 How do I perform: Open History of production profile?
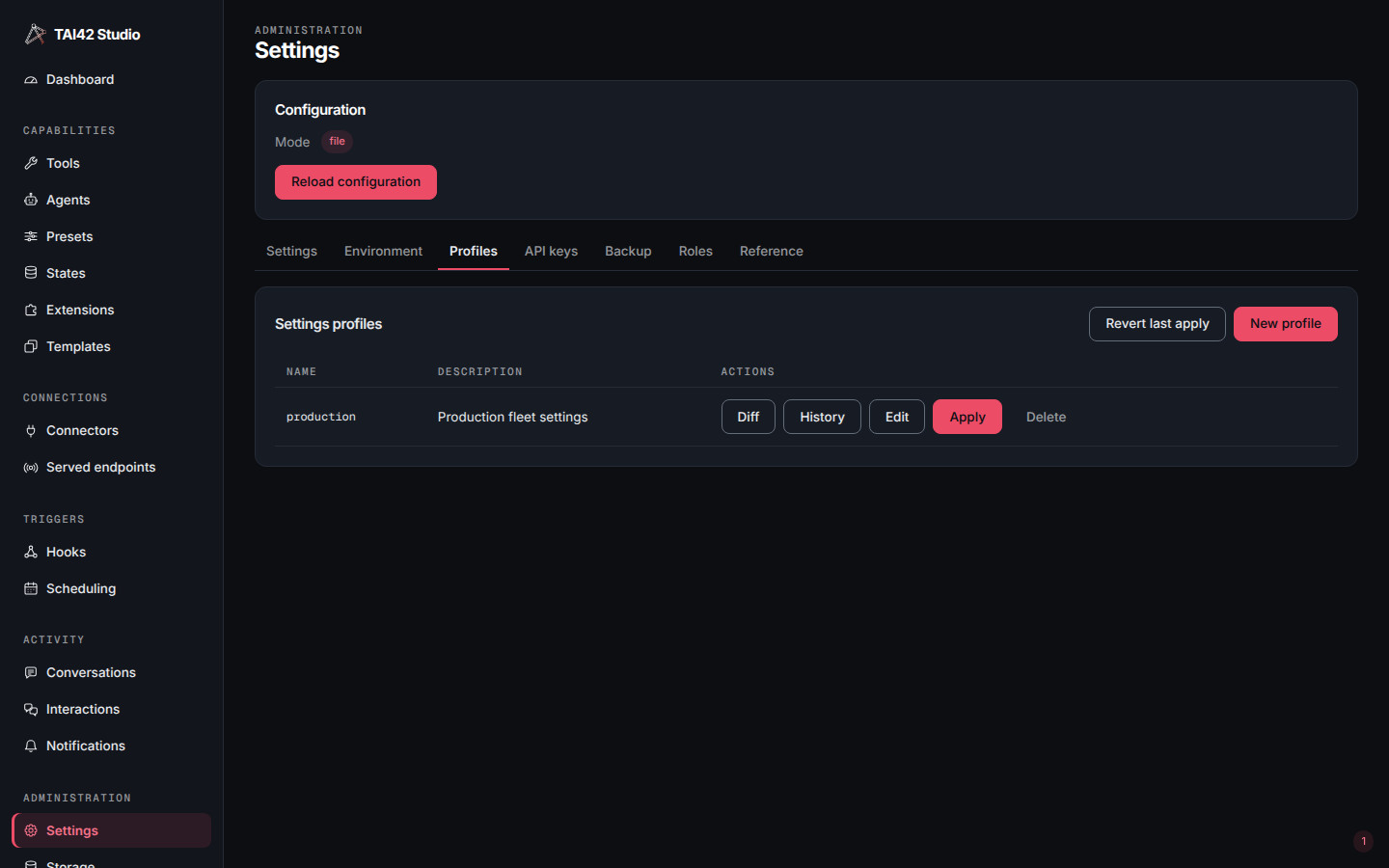click(x=822, y=417)
